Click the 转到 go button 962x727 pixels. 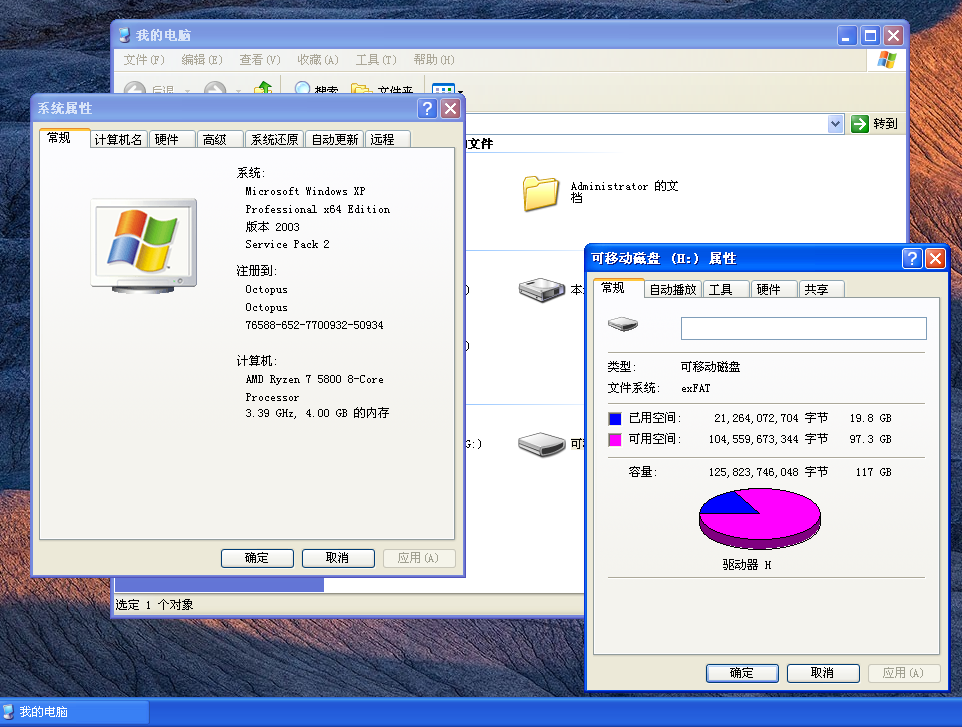pos(875,124)
